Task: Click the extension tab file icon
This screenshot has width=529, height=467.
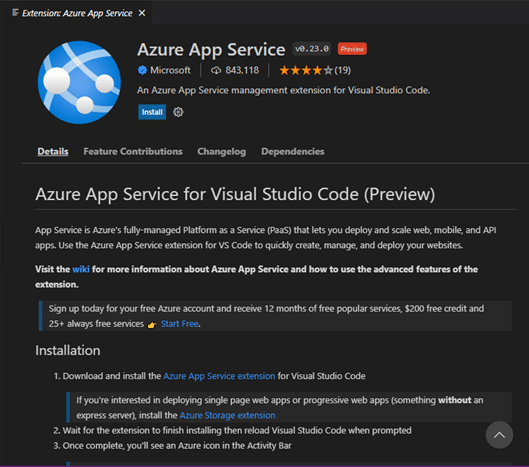Action: [15, 13]
